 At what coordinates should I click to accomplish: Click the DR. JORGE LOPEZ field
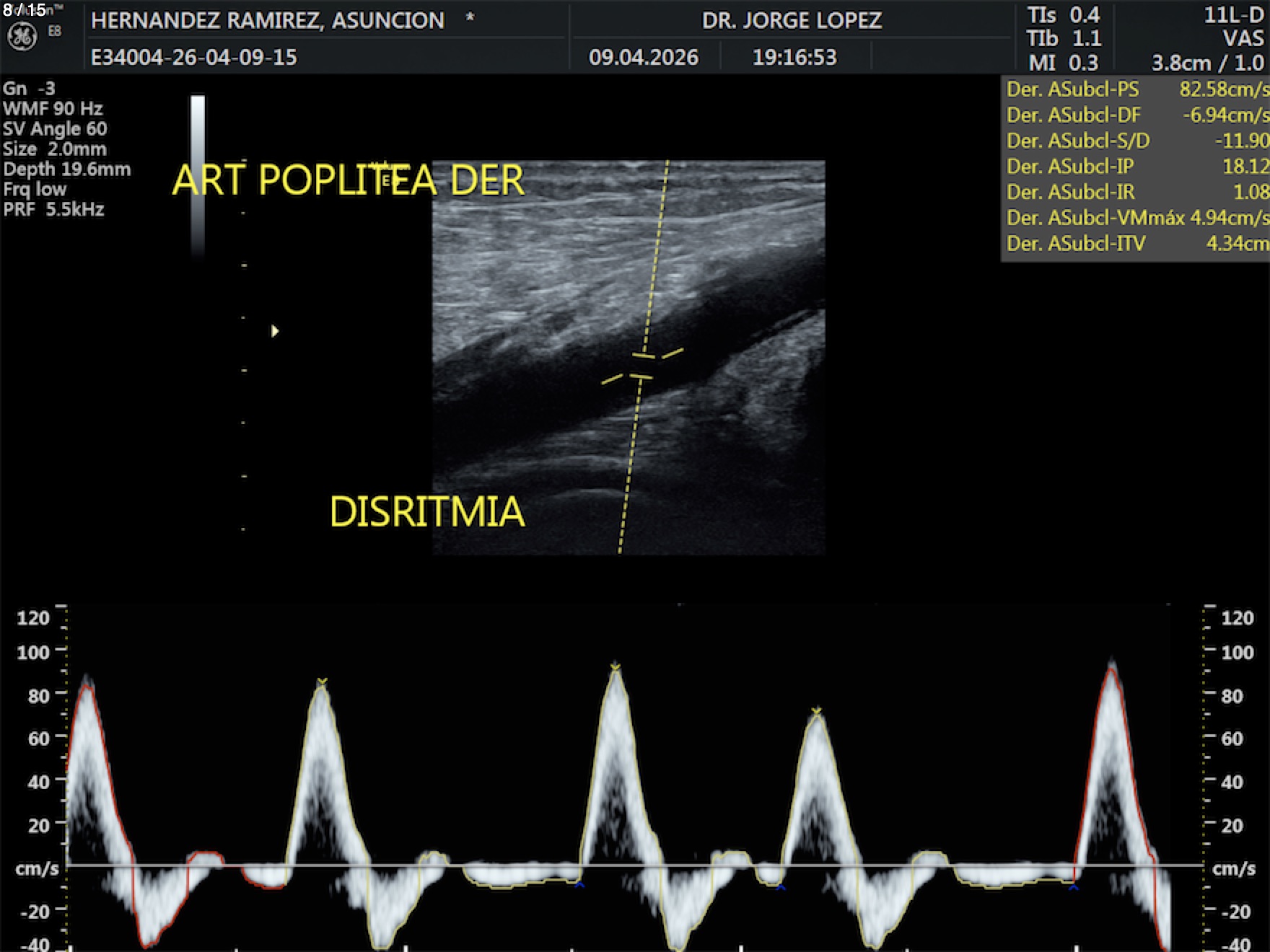tap(792, 20)
